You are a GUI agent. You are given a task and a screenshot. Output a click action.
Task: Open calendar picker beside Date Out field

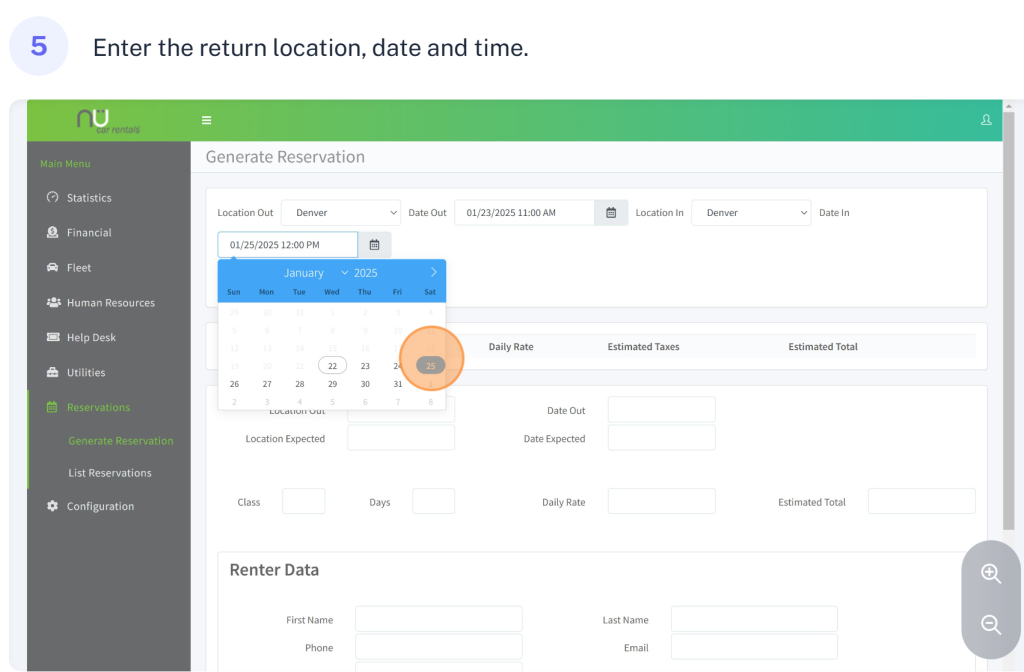pyautogui.click(x=611, y=213)
